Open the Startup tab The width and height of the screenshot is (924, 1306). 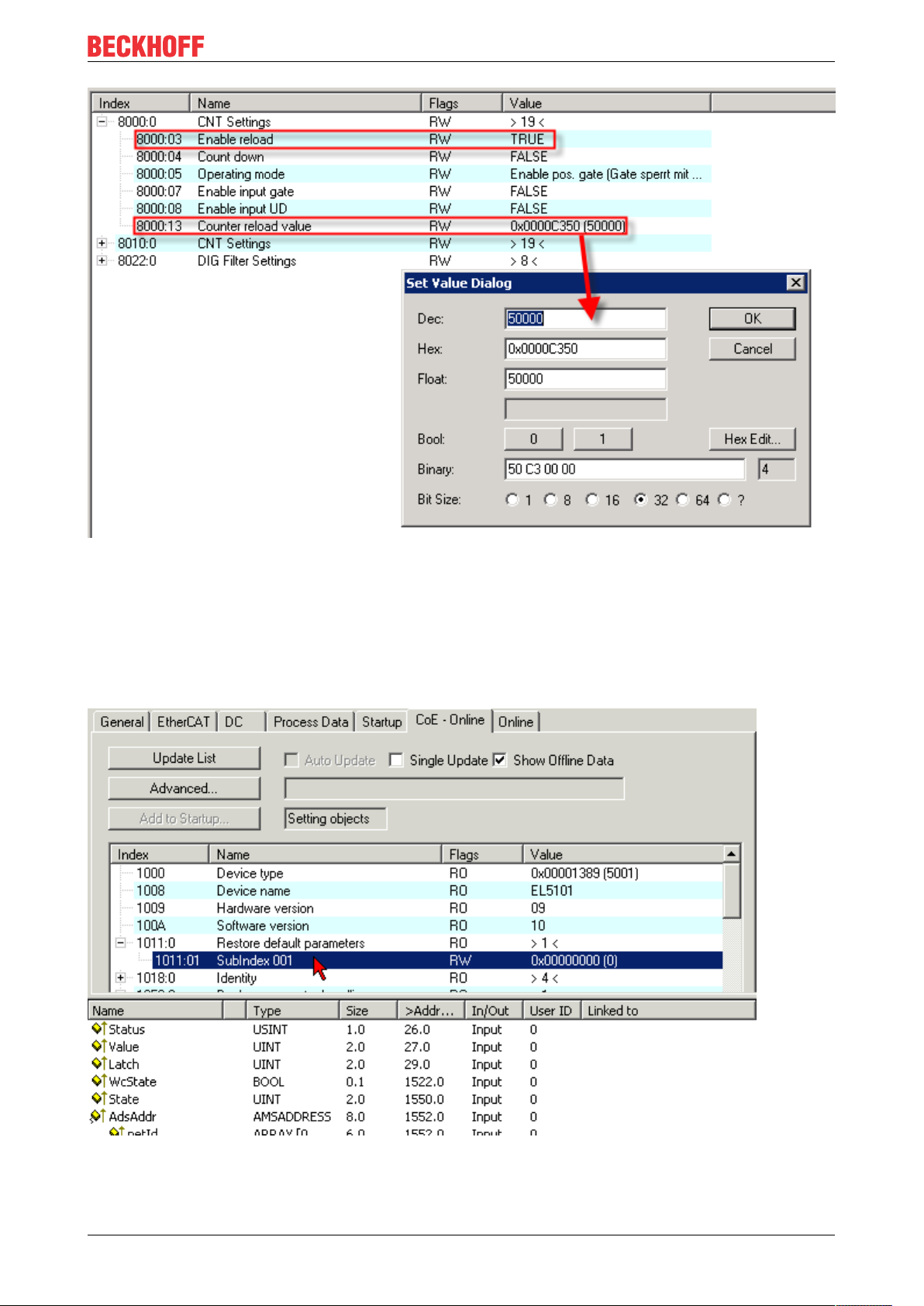pos(382,722)
